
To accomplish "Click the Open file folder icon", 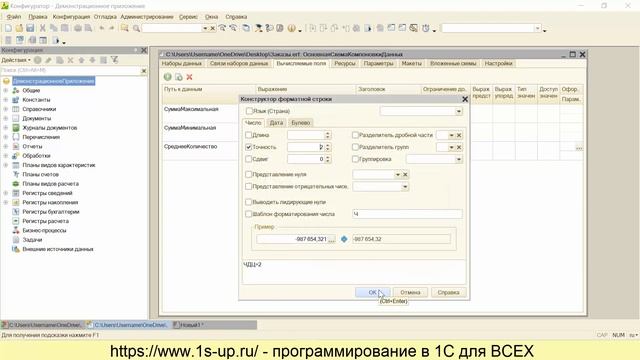I will 19,28.
